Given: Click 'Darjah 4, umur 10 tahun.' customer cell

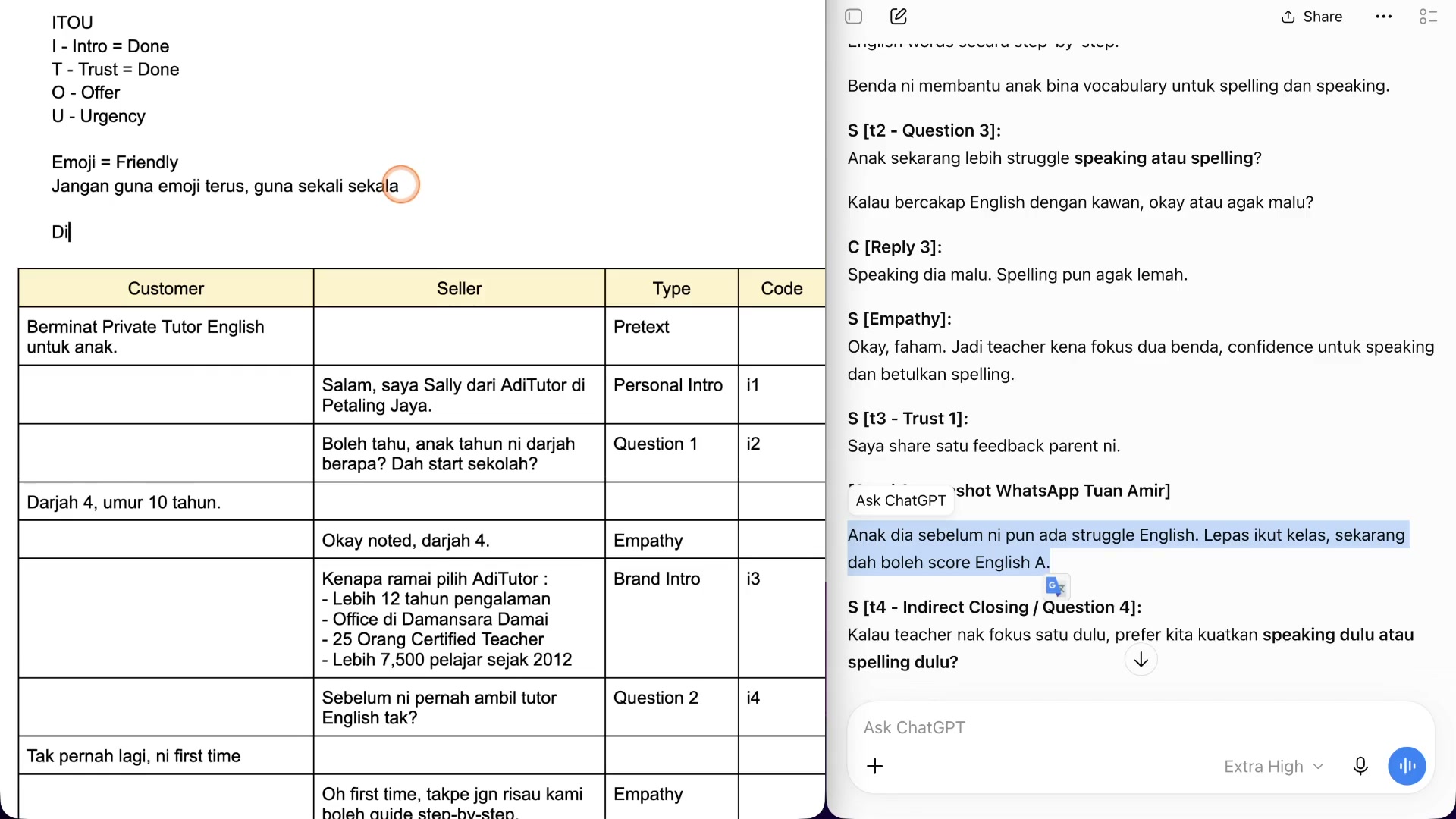Looking at the screenshot, I should 166,502.
